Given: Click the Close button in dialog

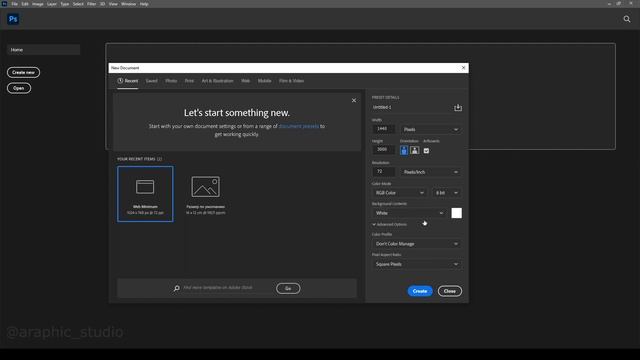Looking at the screenshot, I should (450, 291).
